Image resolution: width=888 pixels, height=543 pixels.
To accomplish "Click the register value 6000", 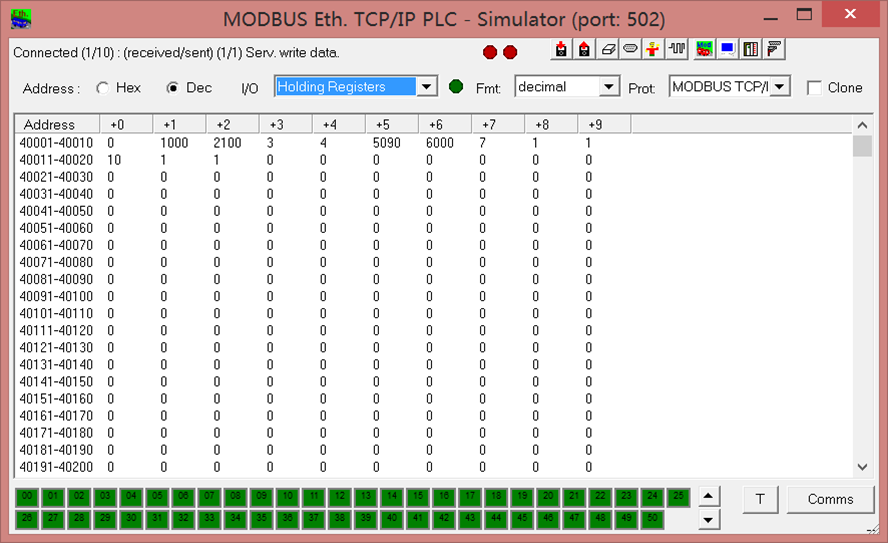I will pos(439,143).
